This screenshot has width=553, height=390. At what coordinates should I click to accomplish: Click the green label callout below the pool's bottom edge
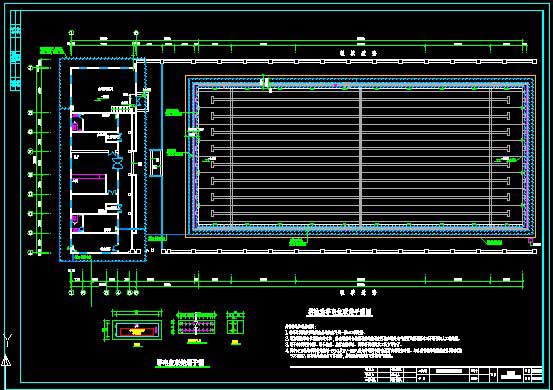tap(297, 242)
